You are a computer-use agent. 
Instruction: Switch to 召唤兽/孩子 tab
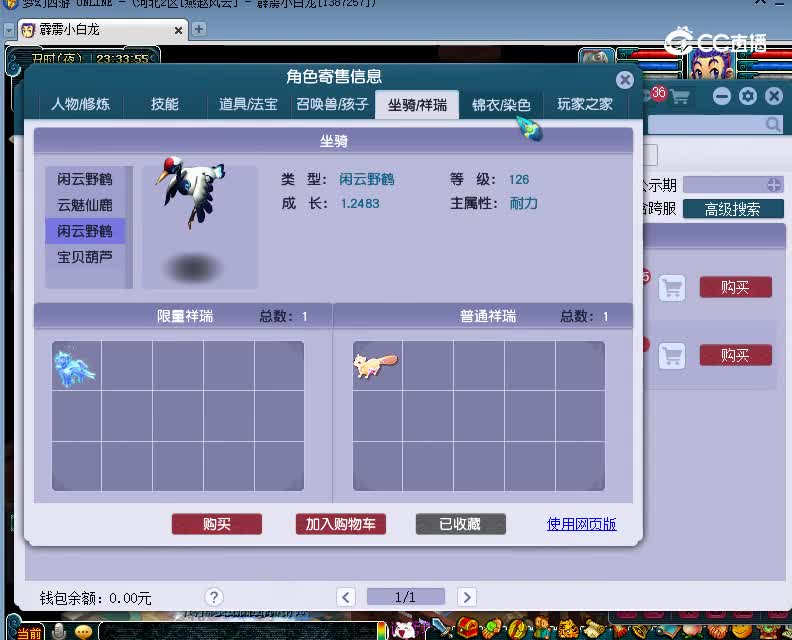click(332, 105)
